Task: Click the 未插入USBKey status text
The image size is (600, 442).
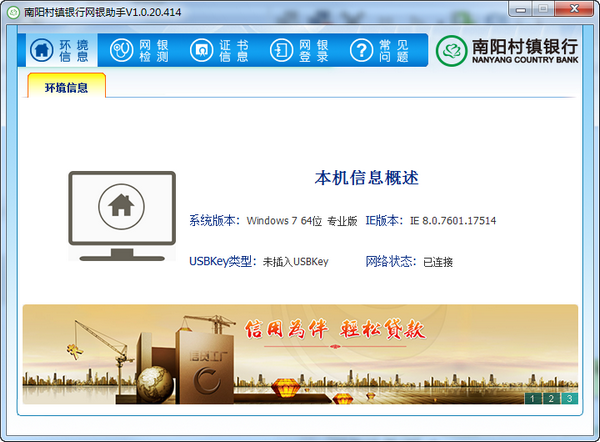Action: (295, 261)
